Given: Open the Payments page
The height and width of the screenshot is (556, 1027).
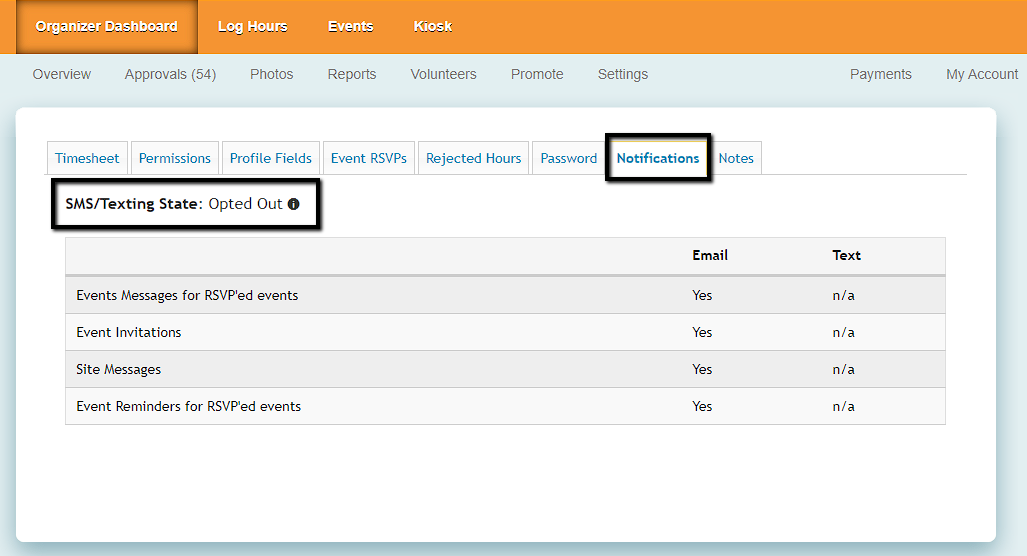Looking at the screenshot, I should (x=880, y=74).
